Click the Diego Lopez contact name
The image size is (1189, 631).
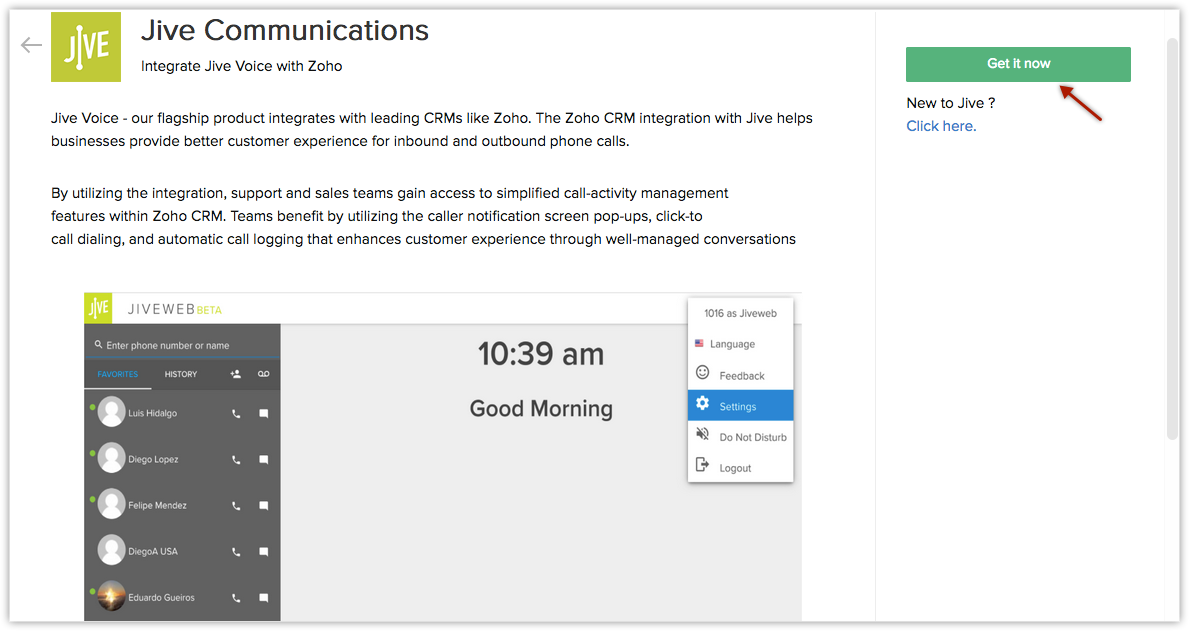coord(153,460)
